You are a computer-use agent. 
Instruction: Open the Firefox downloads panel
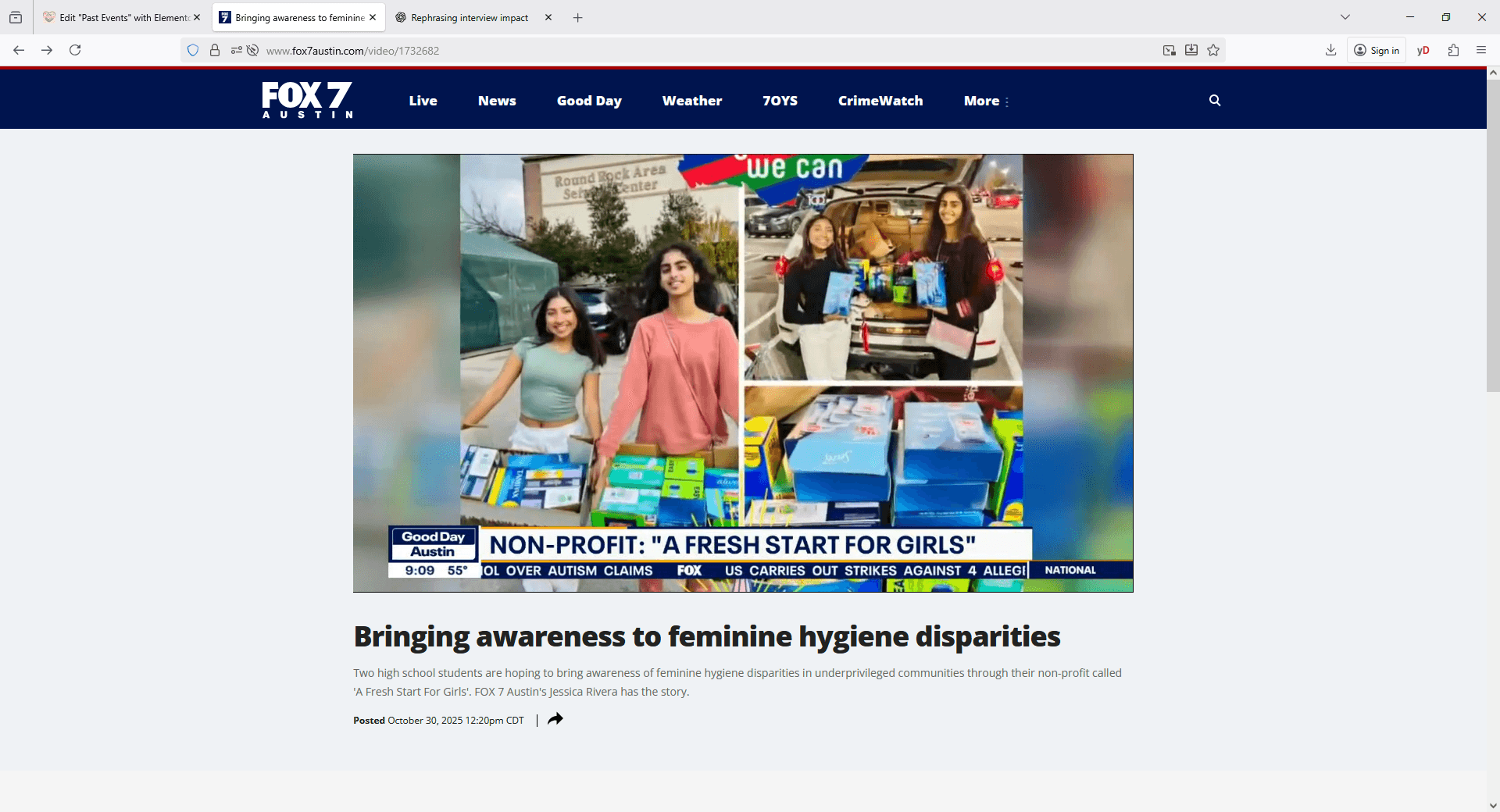coord(1330,51)
